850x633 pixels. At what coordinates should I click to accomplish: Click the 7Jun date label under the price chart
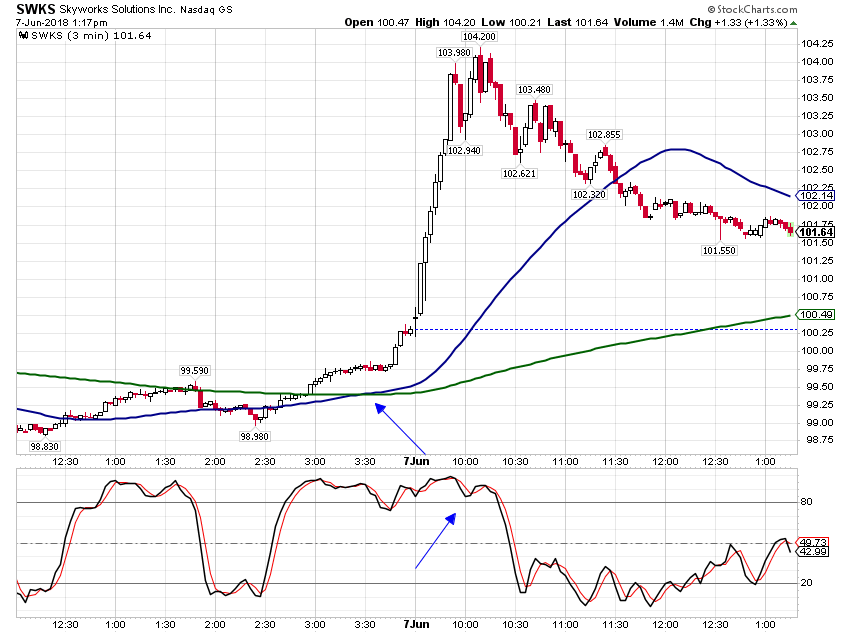(416, 461)
